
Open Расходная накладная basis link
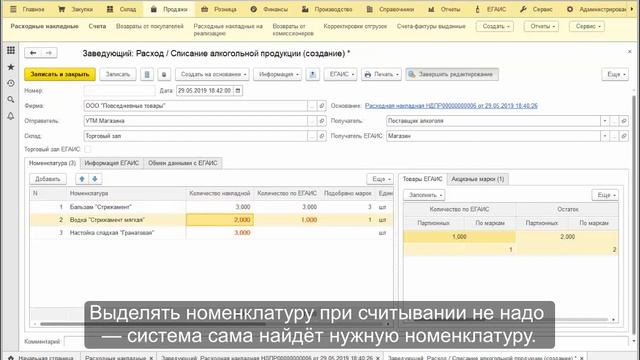click(451, 106)
